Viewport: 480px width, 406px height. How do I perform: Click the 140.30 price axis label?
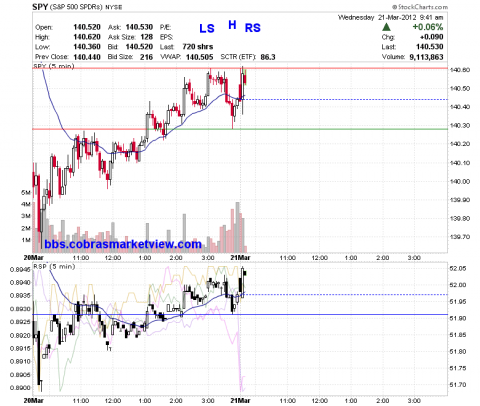pyautogui.click(x=460, y=126)
